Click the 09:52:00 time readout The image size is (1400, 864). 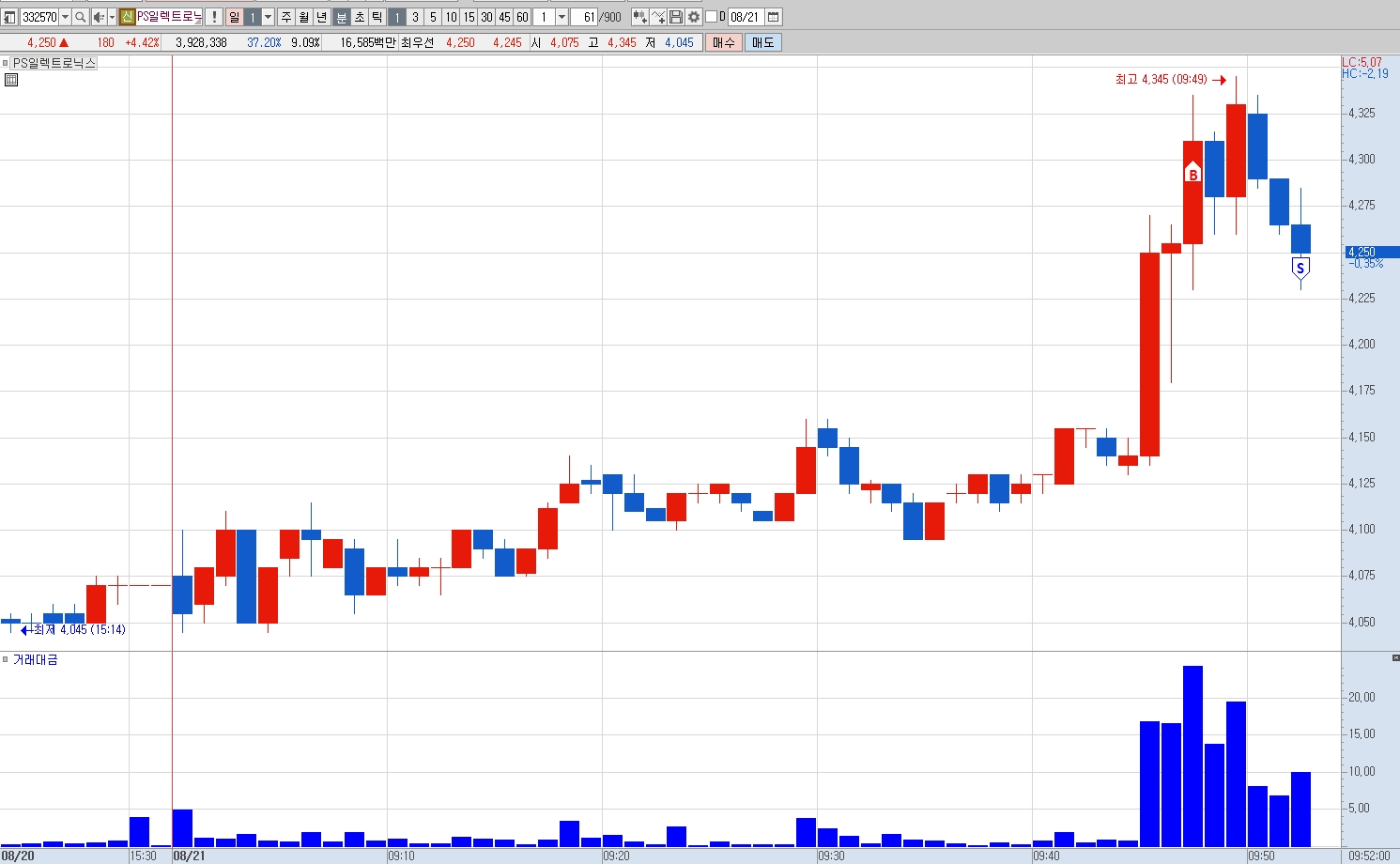coord(1369,856)
